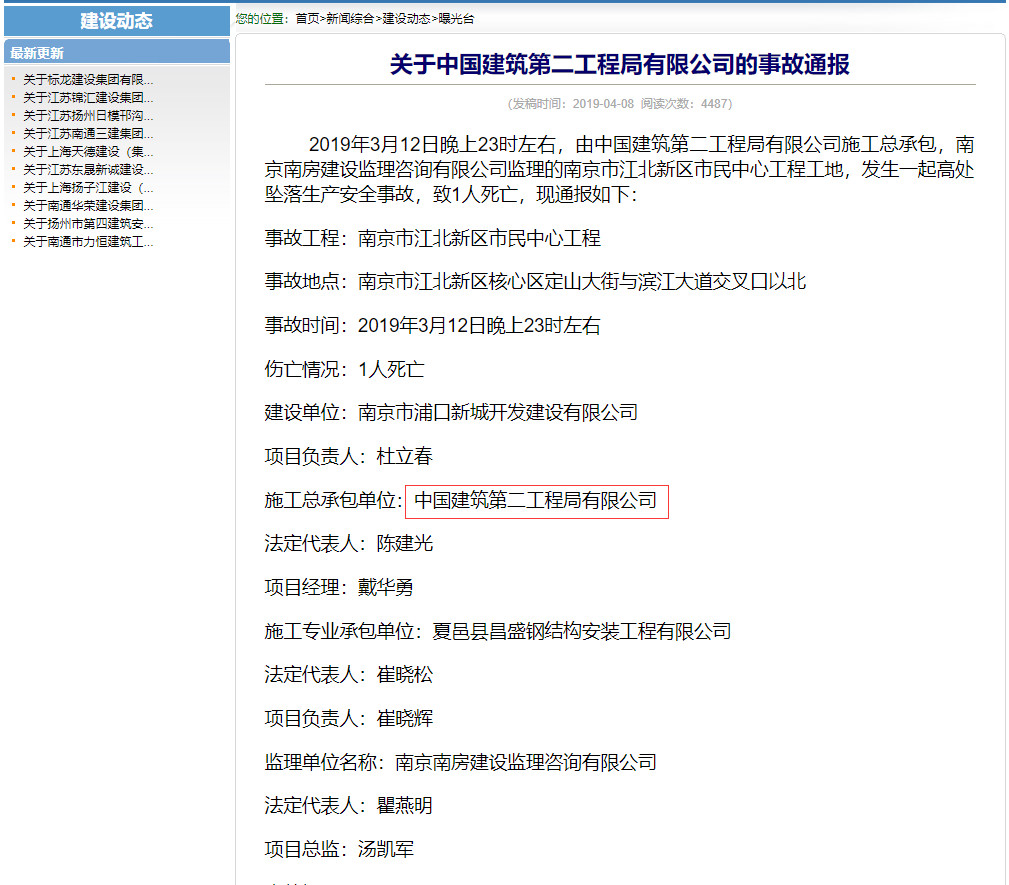Click the read count 4487
Screen dimensions: 1009x885
pos(714,104)
